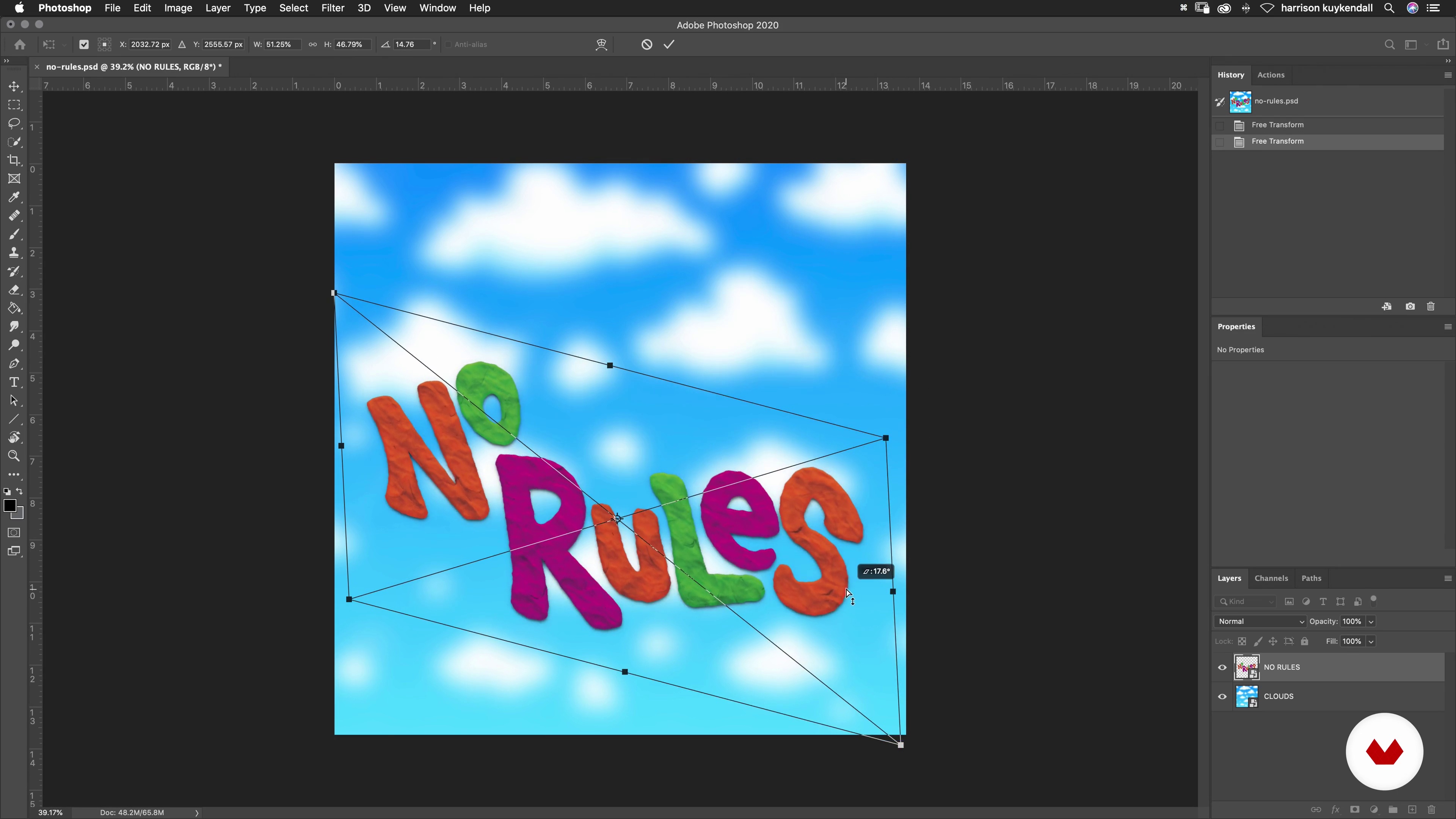Image resolution: width=1456 pixels, height=819 pixels.
Task: Hide the CLOUDS layer
Action: click(1222, 697)
